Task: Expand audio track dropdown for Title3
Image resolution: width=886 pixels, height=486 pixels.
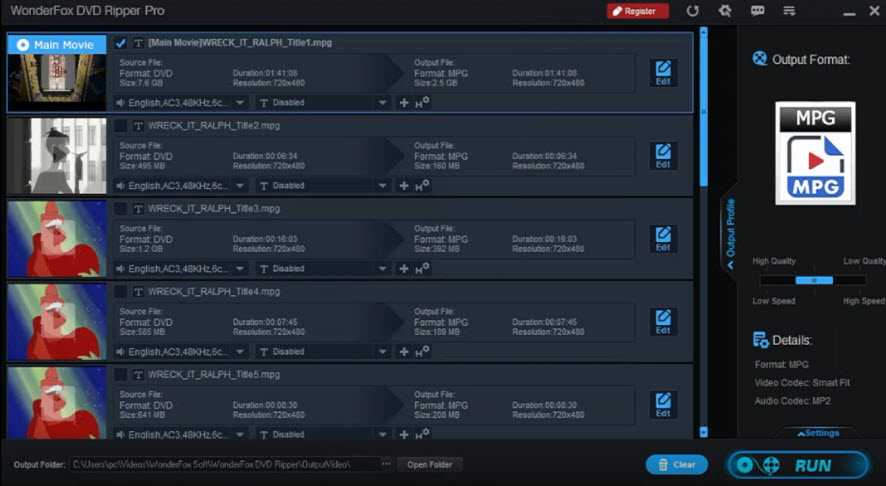Action: coord(240,269)
